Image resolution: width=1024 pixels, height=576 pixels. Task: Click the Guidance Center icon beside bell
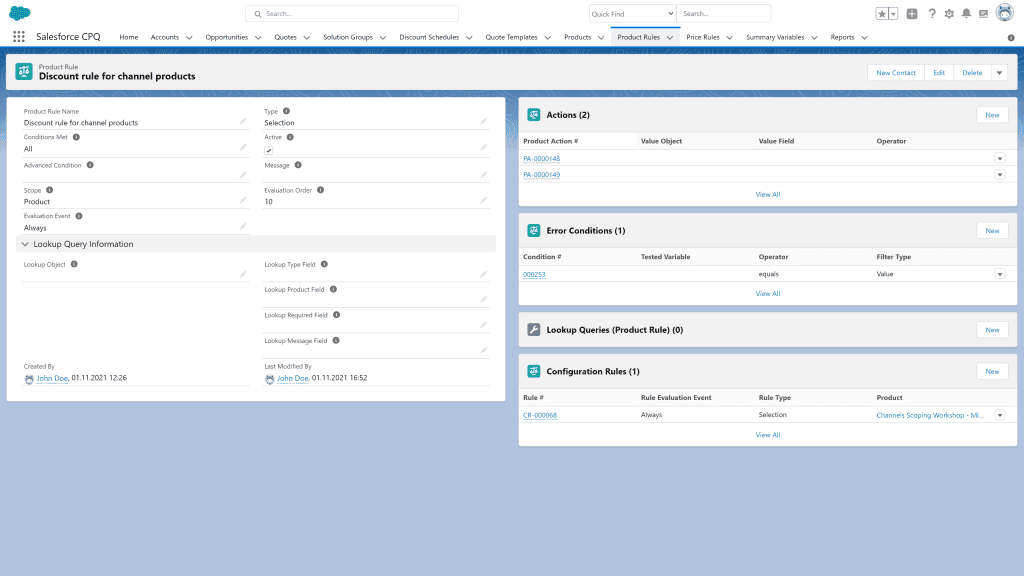(984, 14)
